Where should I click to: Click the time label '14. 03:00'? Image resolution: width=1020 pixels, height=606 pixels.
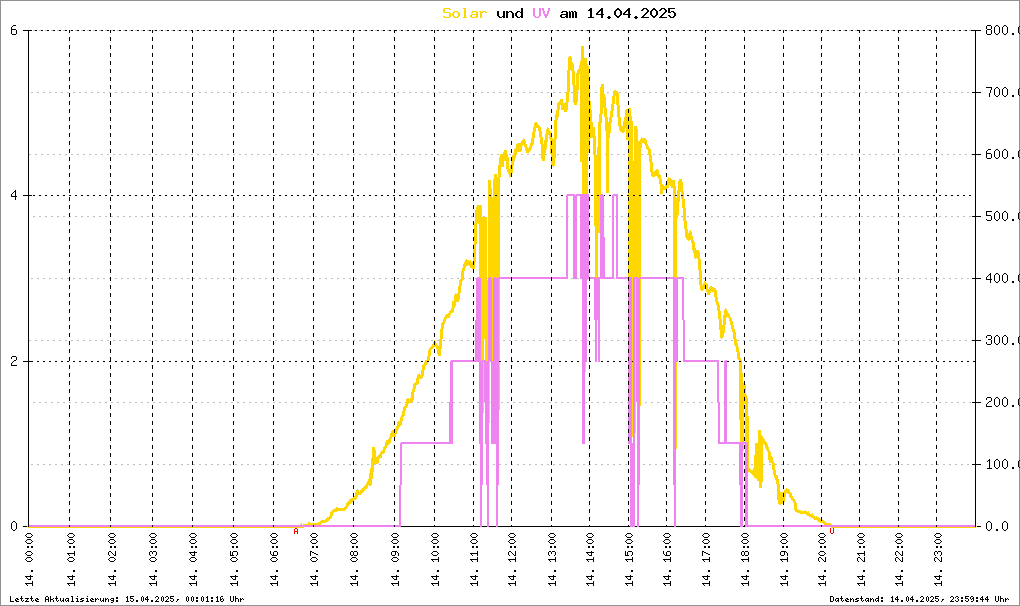(x=153, y=559)
